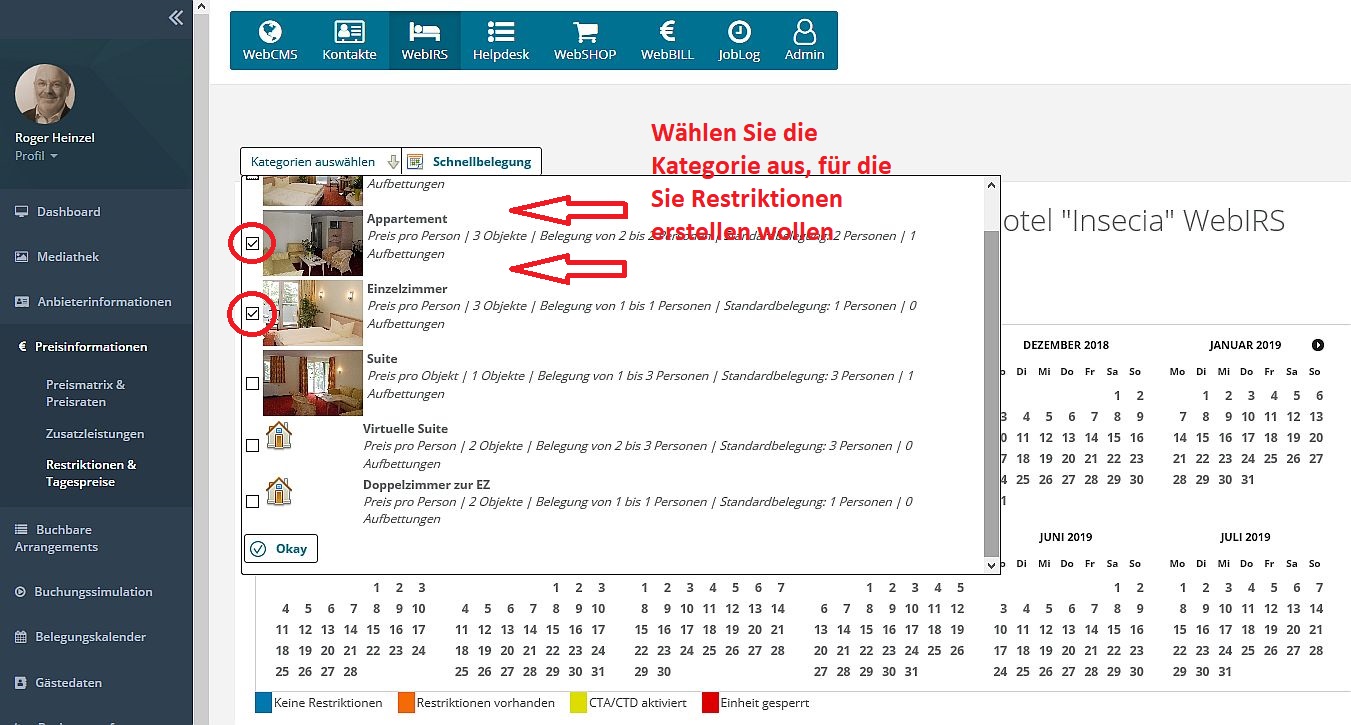Image resolution: width=1351 pixels, height=725 pixels.
Task: Click Doppelzimmer zur EZ category title
Action: [x=426, y=485]
